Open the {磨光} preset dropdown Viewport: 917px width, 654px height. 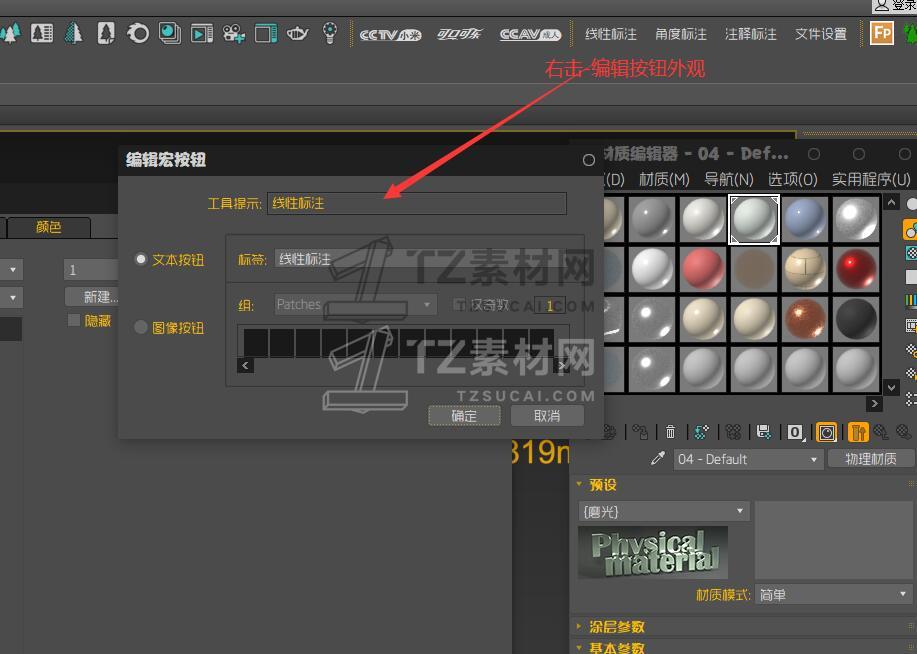click(663, 511)
